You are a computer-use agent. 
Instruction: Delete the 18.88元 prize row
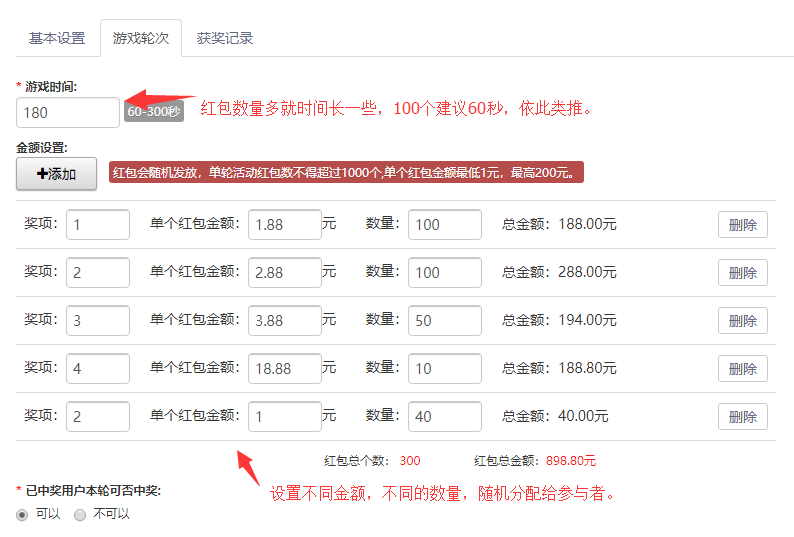pyautogui.click(x=742, y=369)
